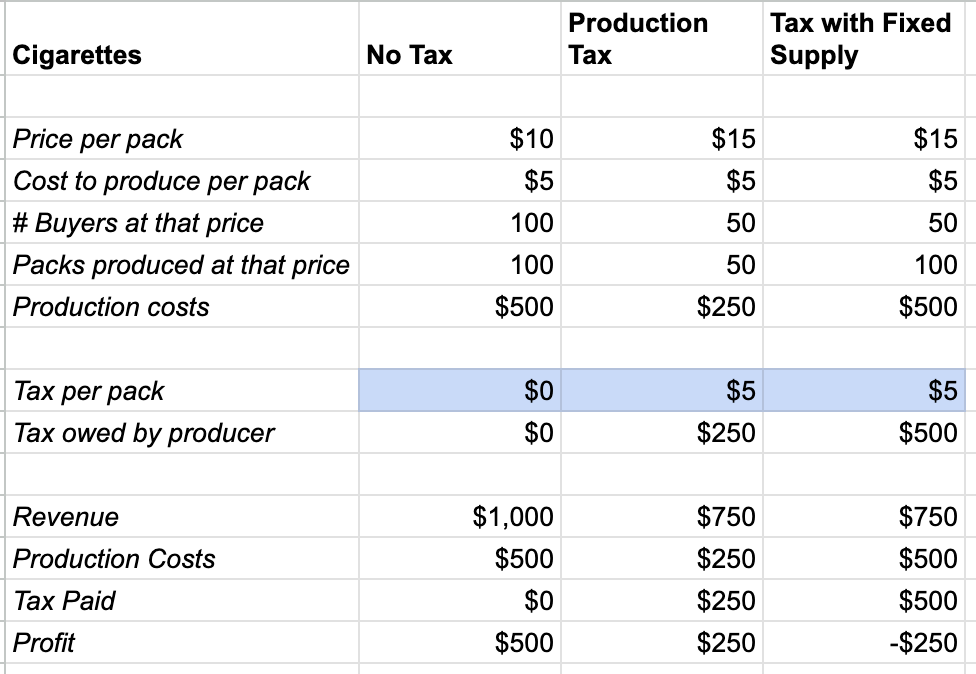Select $15 price per pack under Production Tax

662,138
